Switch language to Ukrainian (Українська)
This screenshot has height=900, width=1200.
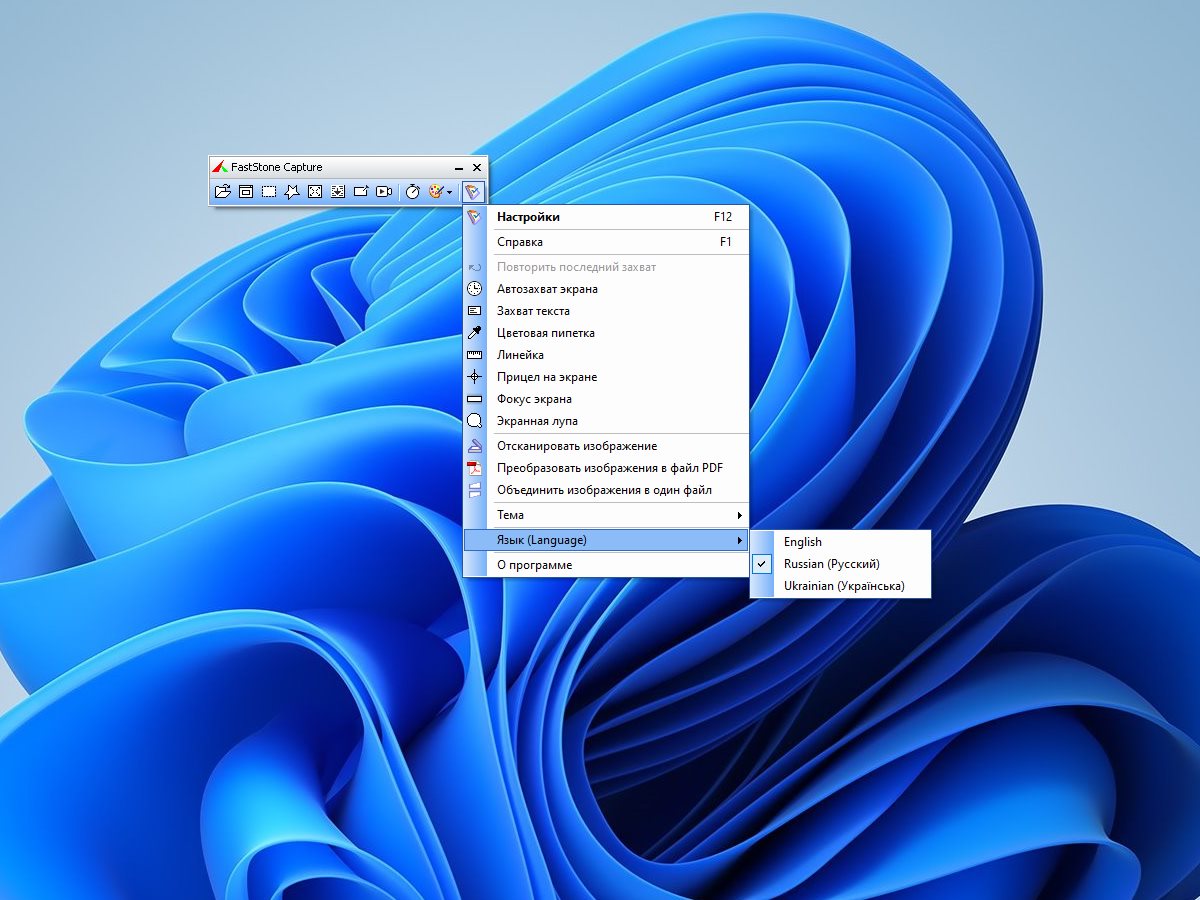tap(843, 586)
